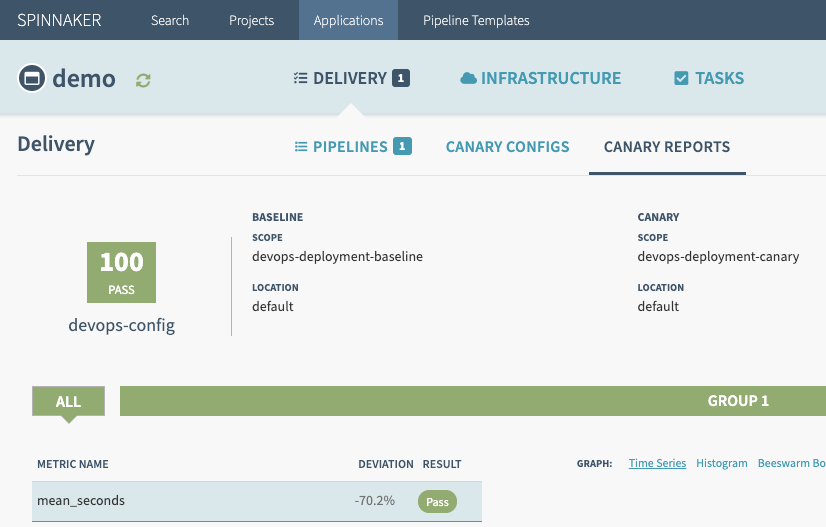Click the Pipelines list icon
The width and height of the screenshot is (826, 527).
point(301,147)
